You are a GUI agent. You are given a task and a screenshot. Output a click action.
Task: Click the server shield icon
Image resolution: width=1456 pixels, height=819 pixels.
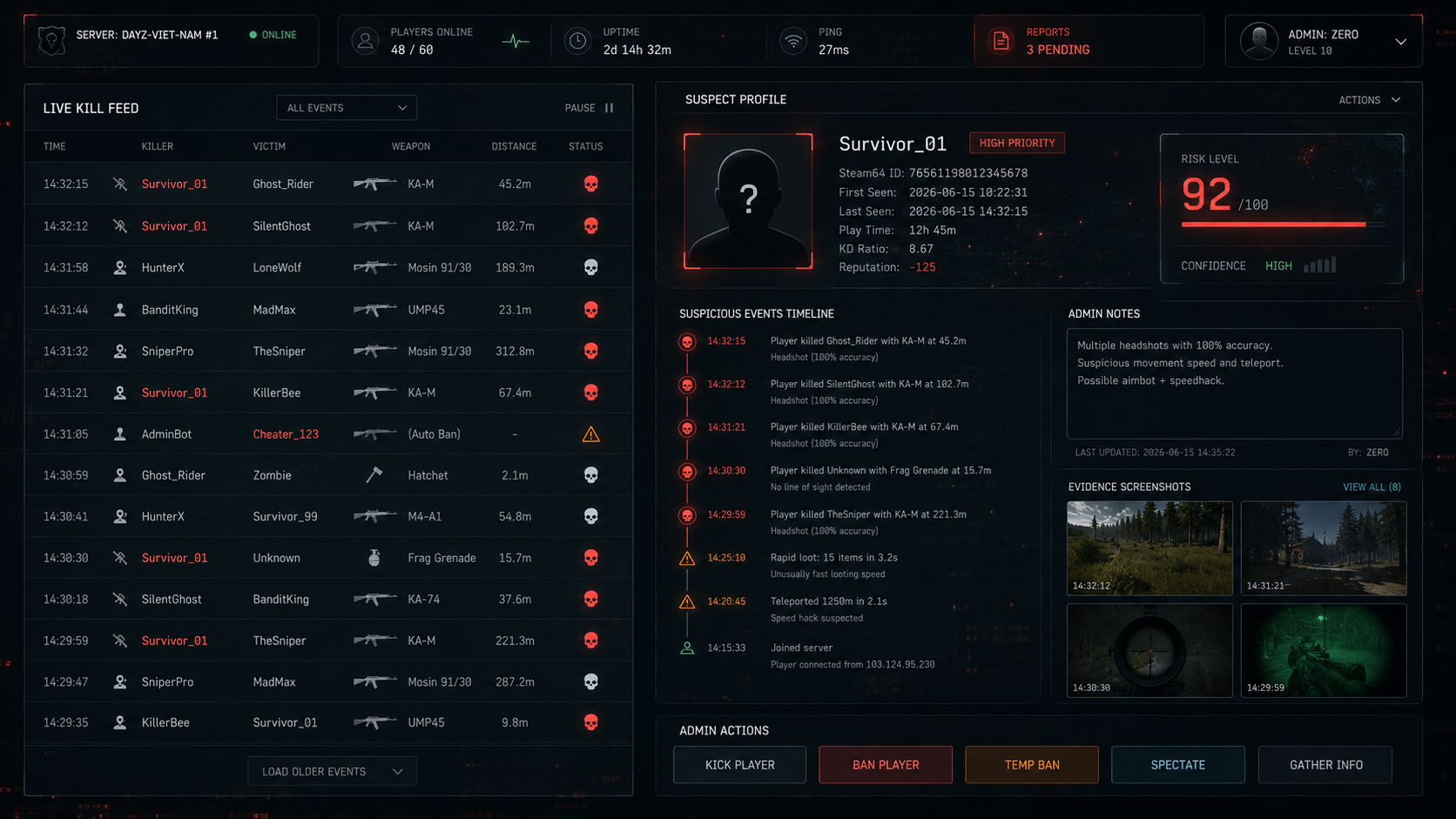point(51,40)
